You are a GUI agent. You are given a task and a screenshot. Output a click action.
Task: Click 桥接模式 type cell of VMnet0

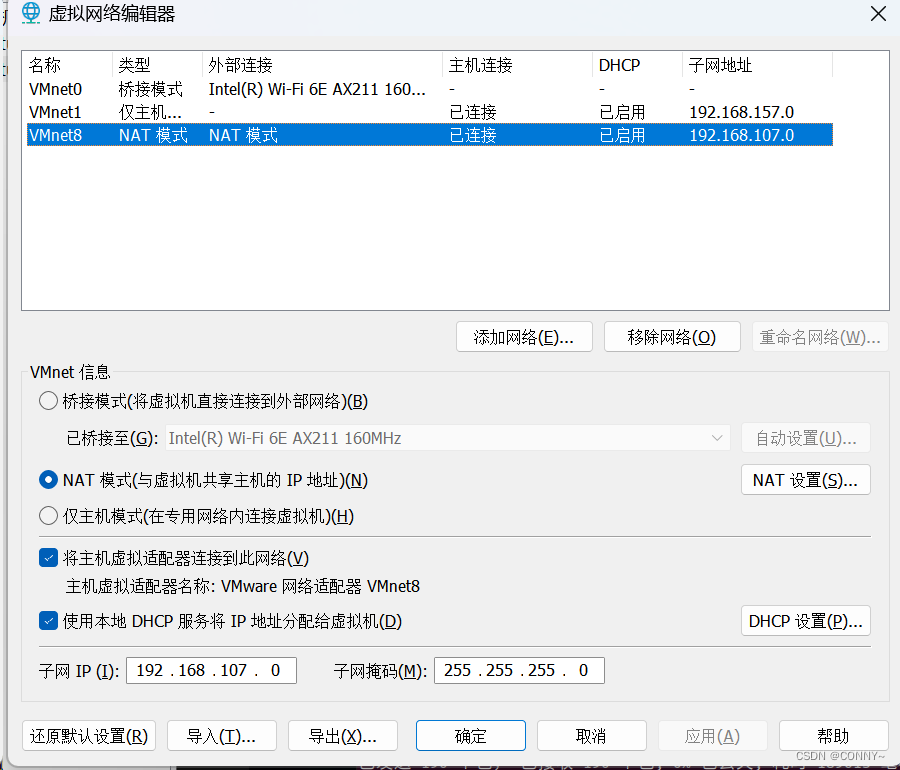pos(150,89)
